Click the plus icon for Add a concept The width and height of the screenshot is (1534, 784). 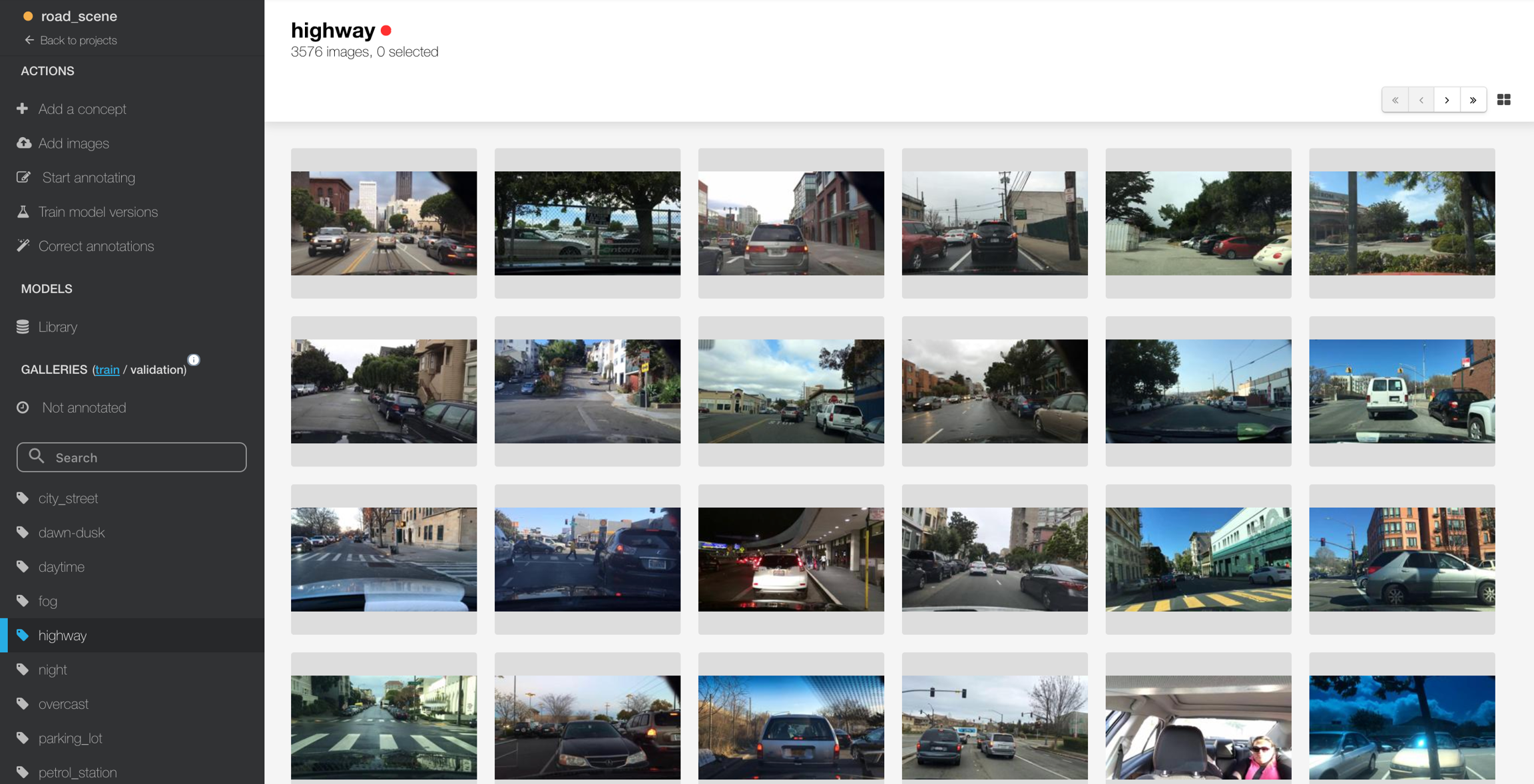tap(23, 108)
